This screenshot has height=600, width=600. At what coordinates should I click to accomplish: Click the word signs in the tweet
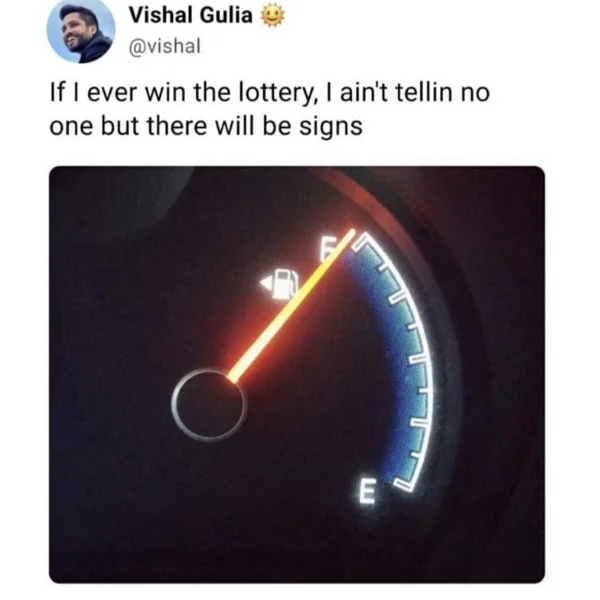[331, 127]
